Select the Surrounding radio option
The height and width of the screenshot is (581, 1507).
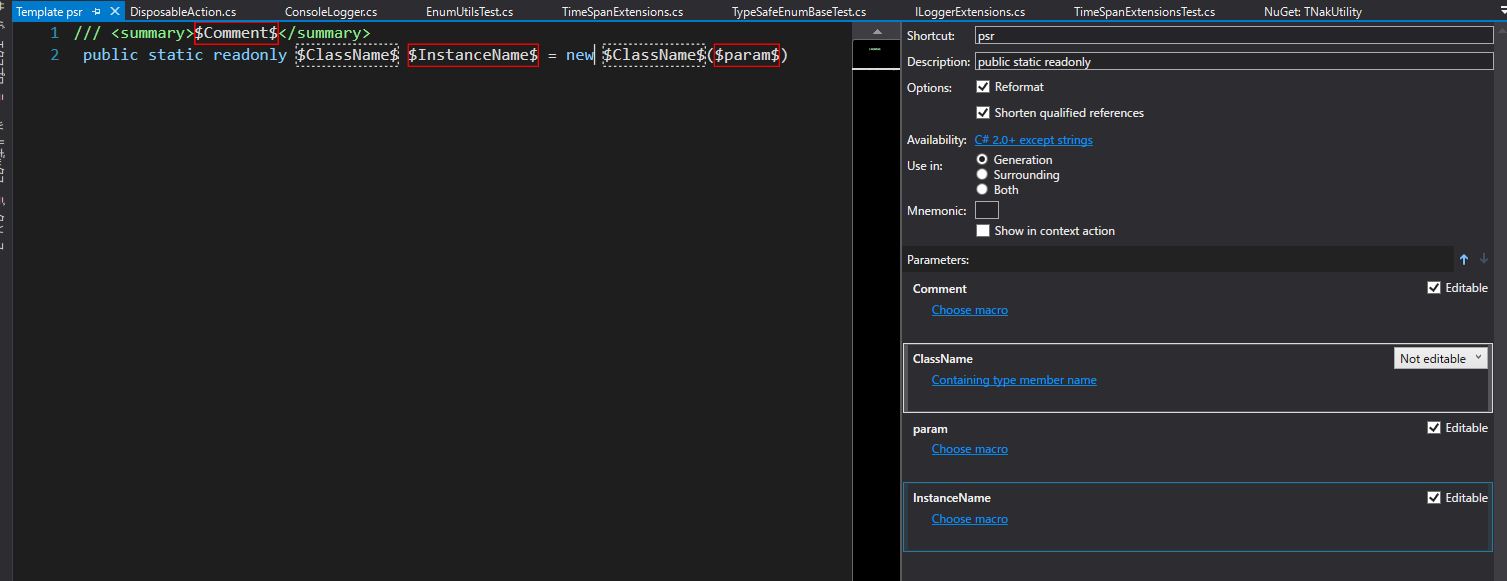[982, 175]
